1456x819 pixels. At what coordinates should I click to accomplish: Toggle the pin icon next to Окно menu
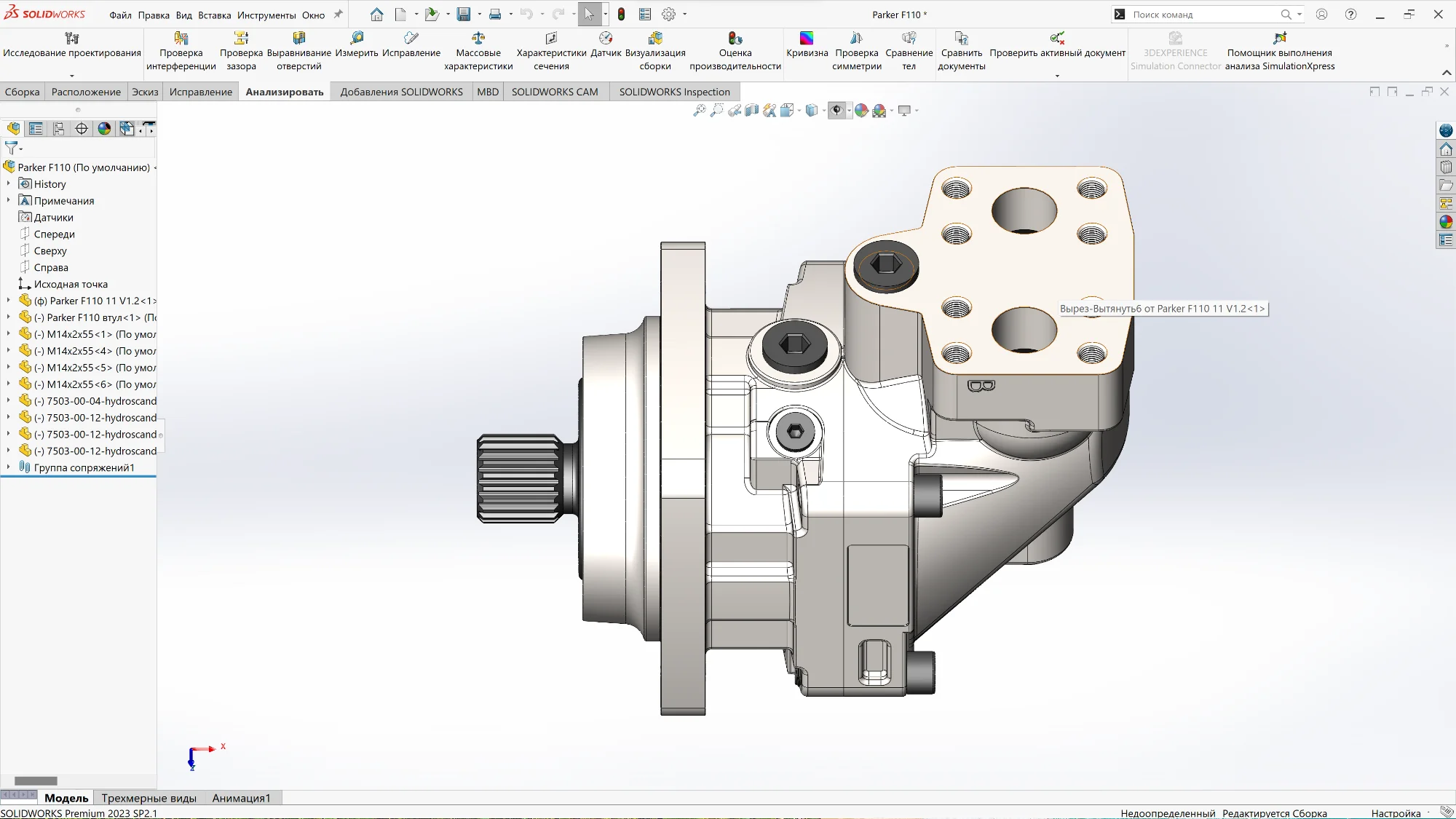click(x=338, y=15)
